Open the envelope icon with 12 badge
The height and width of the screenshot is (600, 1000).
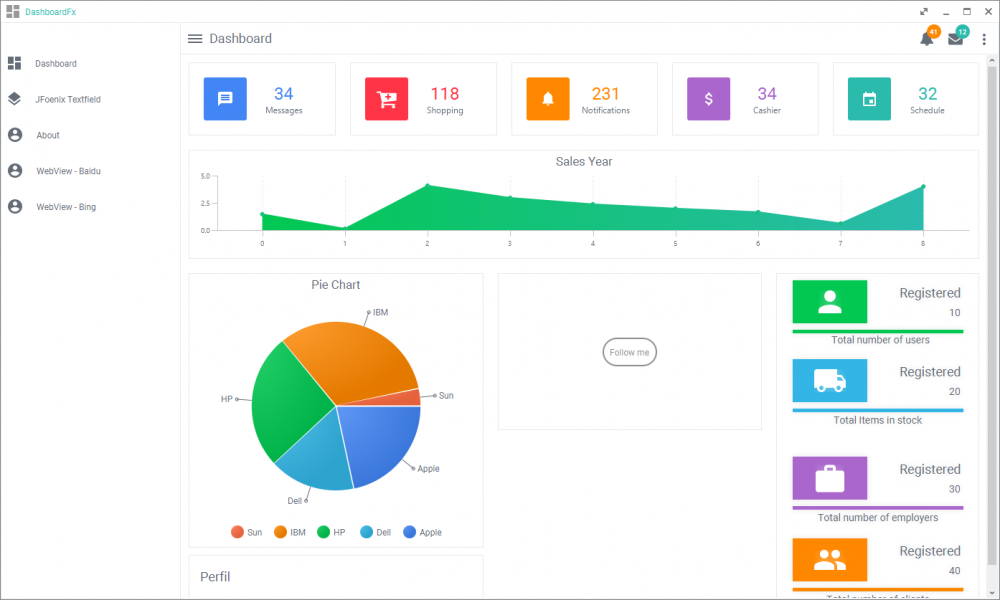954,37
